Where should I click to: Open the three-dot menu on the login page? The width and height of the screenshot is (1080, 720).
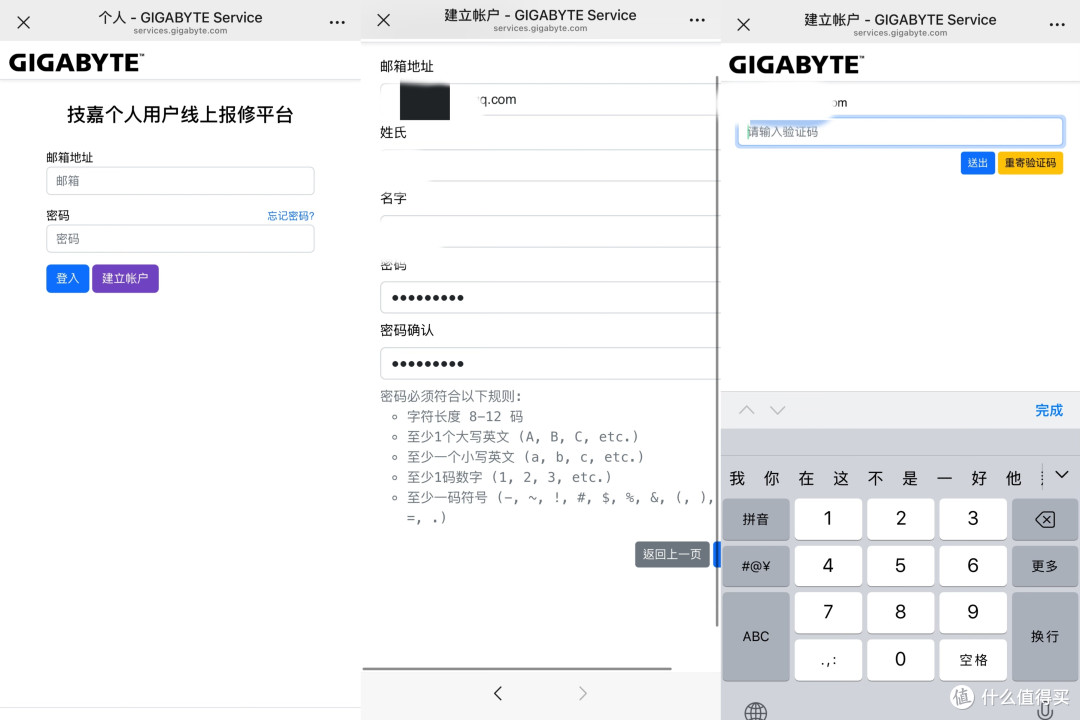click(337, 23)
